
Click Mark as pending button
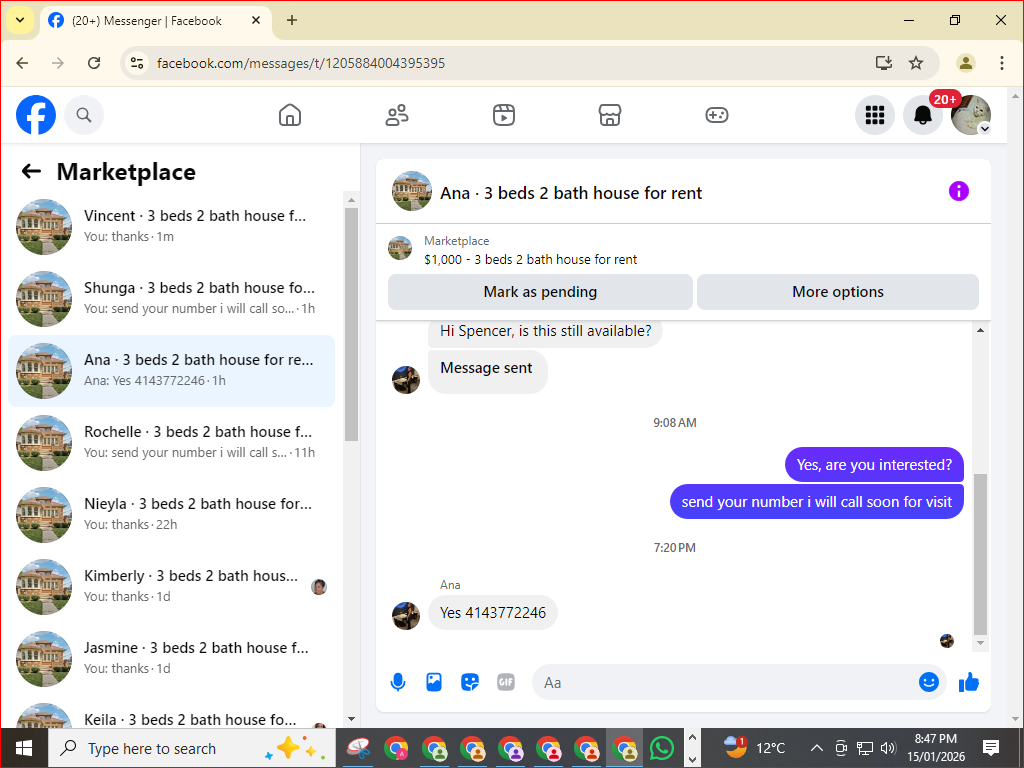tap(540, 292)
